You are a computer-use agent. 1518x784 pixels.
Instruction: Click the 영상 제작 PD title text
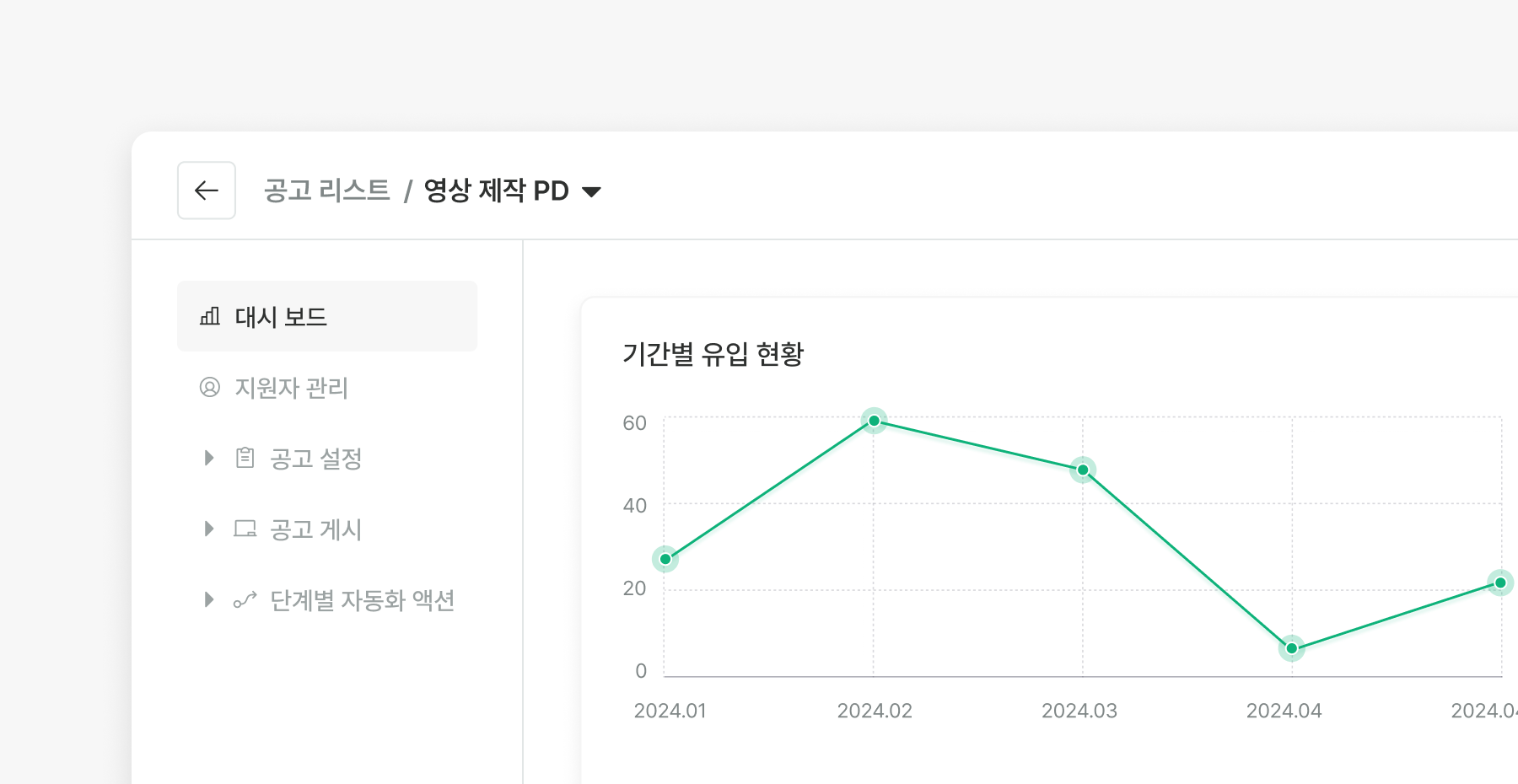click(x=496, y=191)
